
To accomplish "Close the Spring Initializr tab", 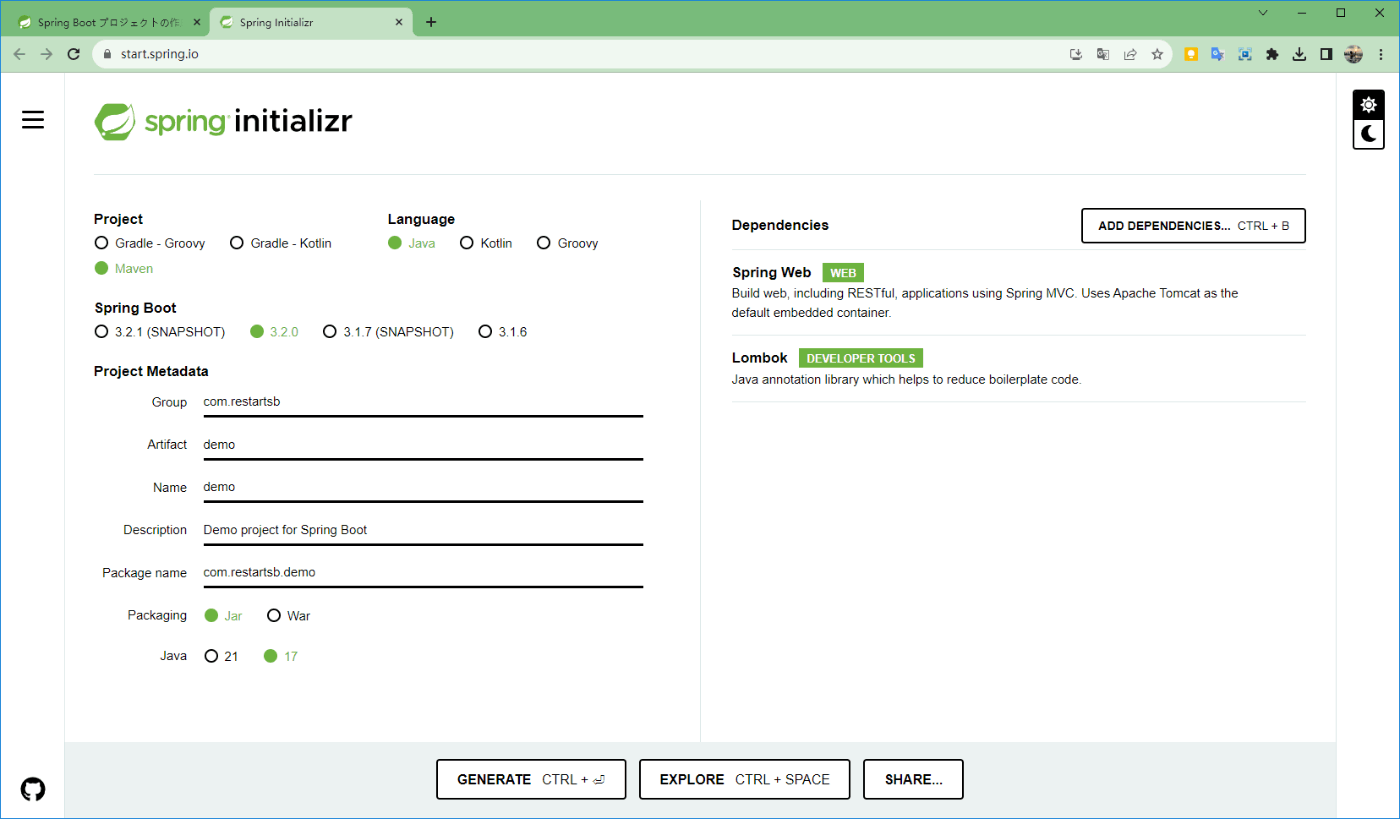I will pyautogui.click(x=400, y=22).
